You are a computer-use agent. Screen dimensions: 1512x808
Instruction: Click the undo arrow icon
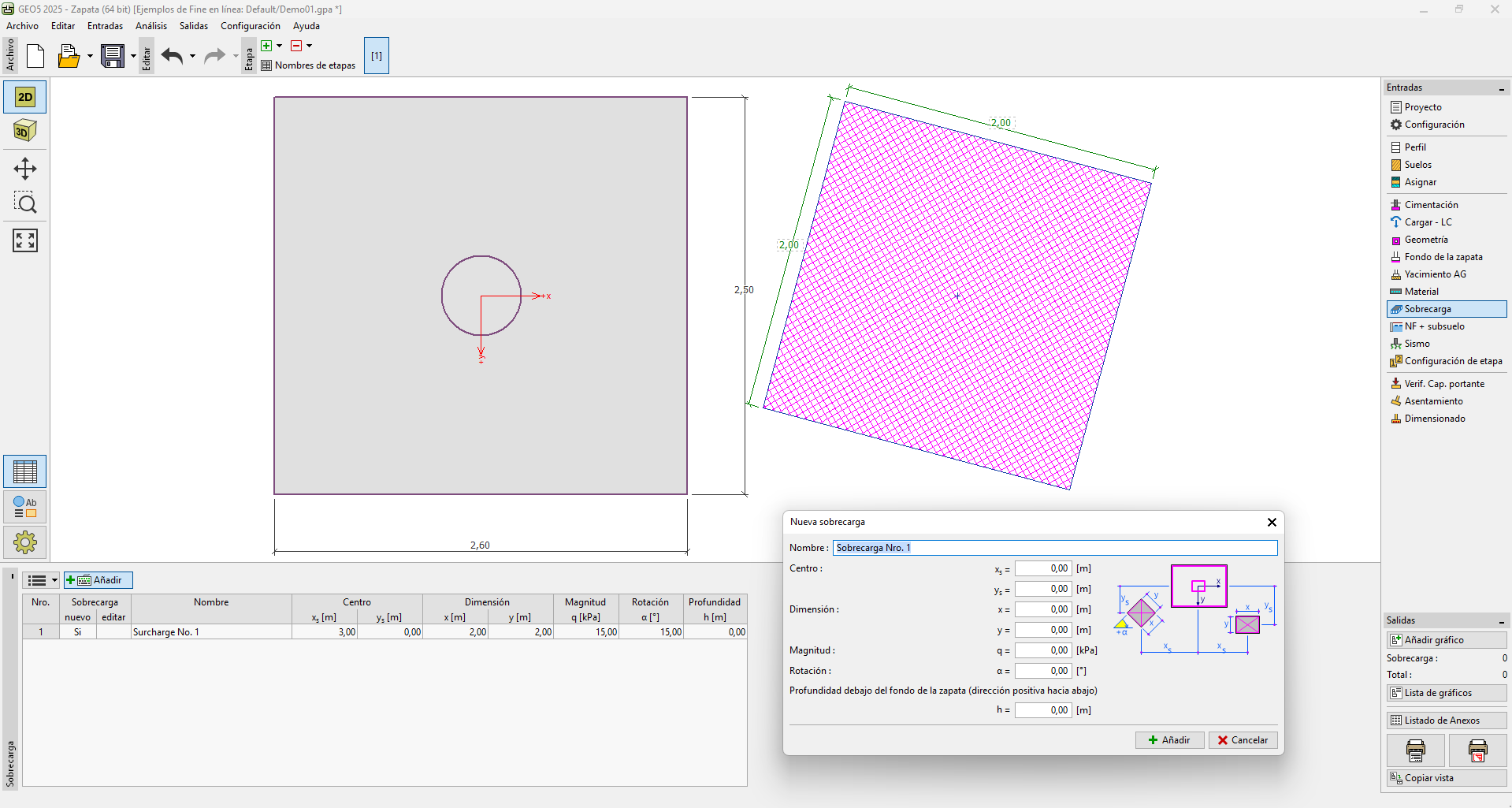[x=172, y=56]
